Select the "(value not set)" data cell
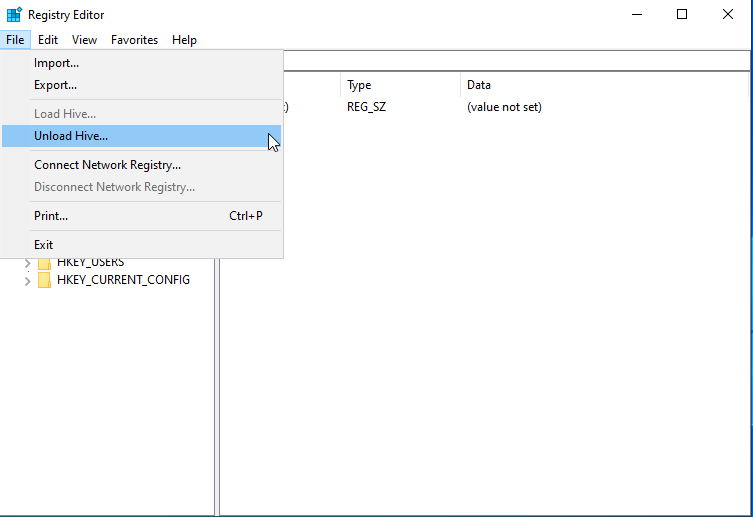Viewport: 753px width, 517px height. coord(504,107)
